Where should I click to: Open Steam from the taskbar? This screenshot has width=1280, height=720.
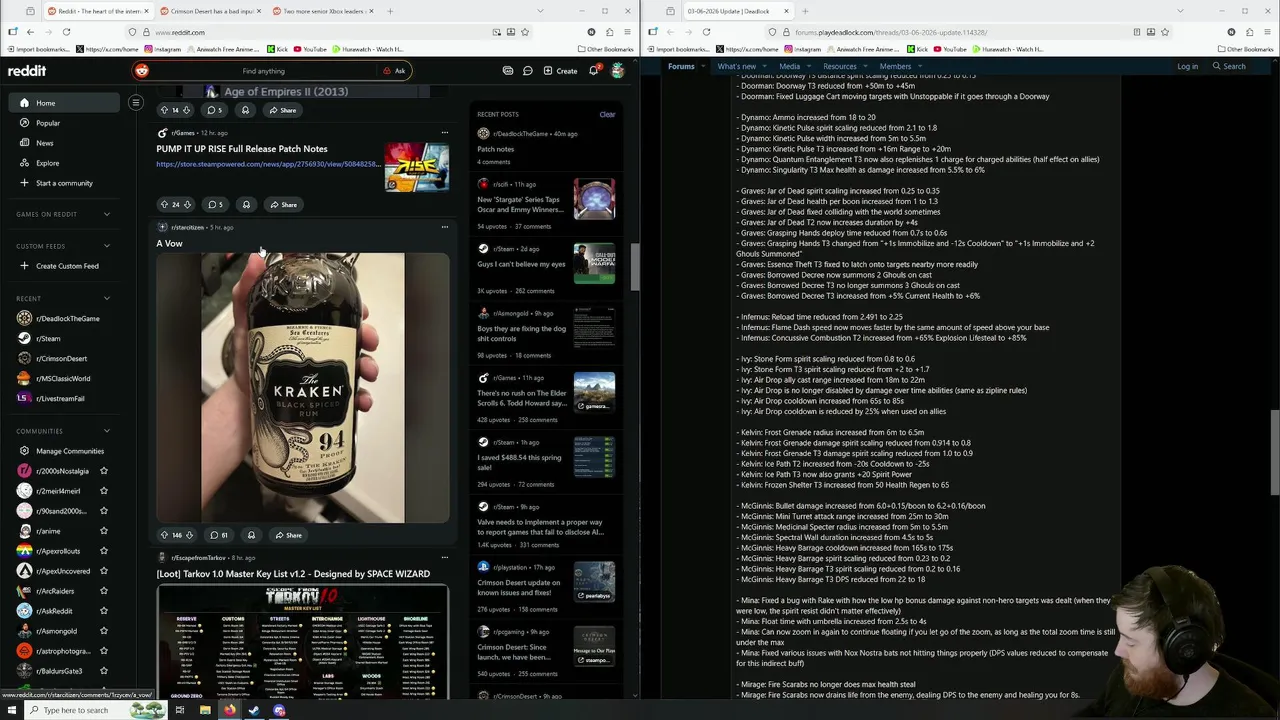click(254, 710)
